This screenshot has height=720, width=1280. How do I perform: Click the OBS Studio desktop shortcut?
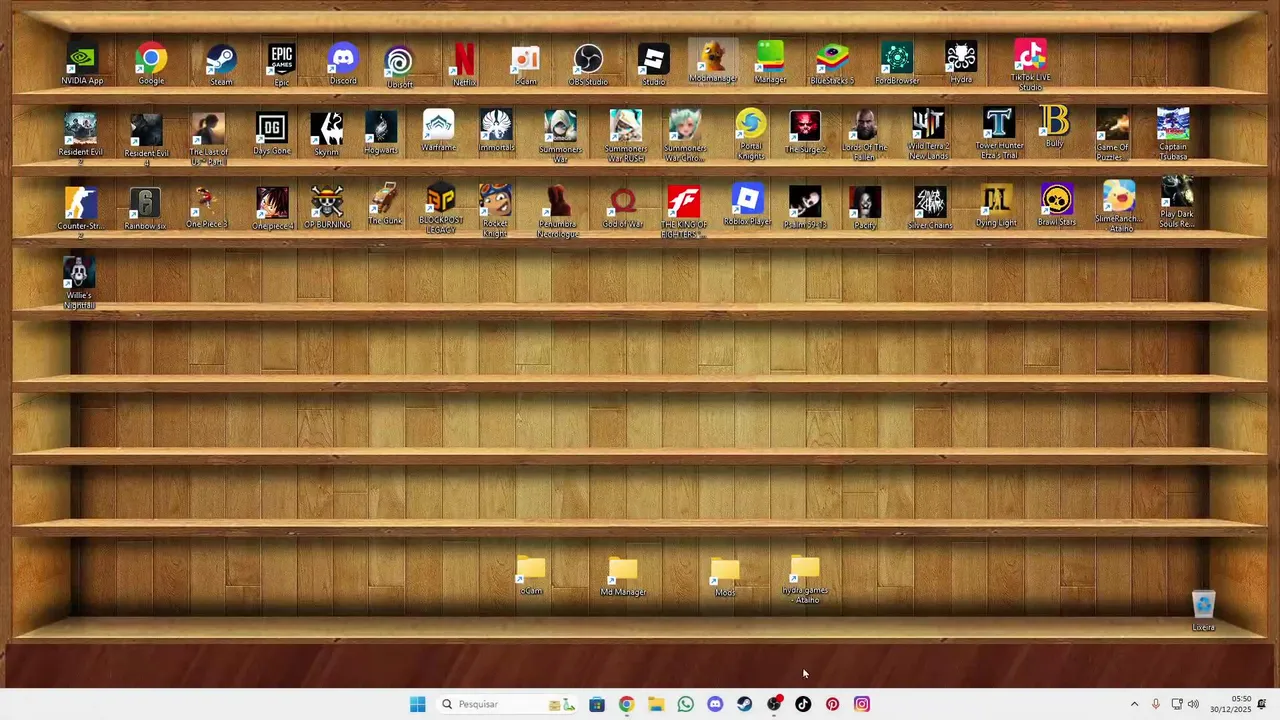588,65
